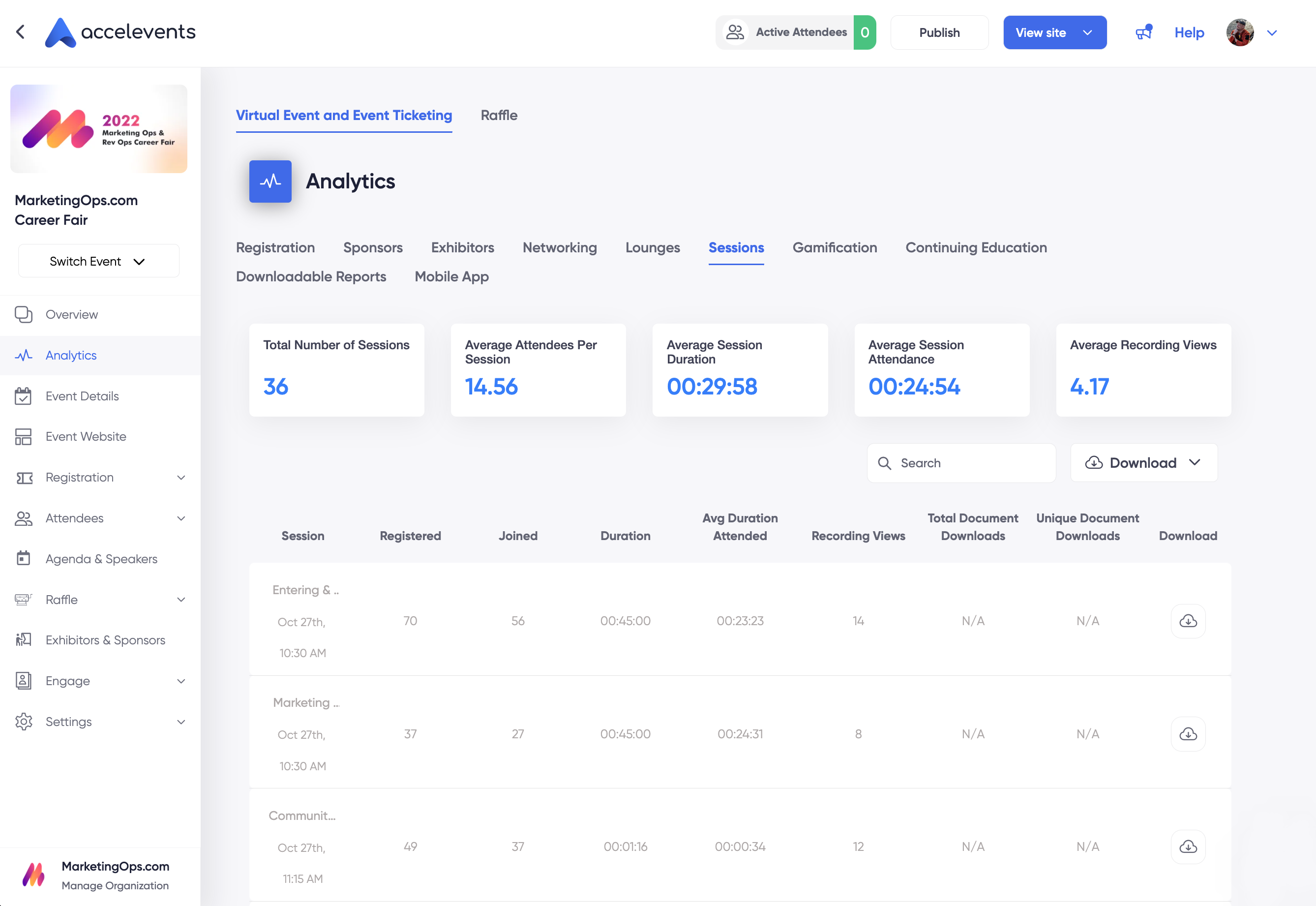Switch to the Raffle tab
This screenshot has width=1316, height=906.
(x=498, y=115)
